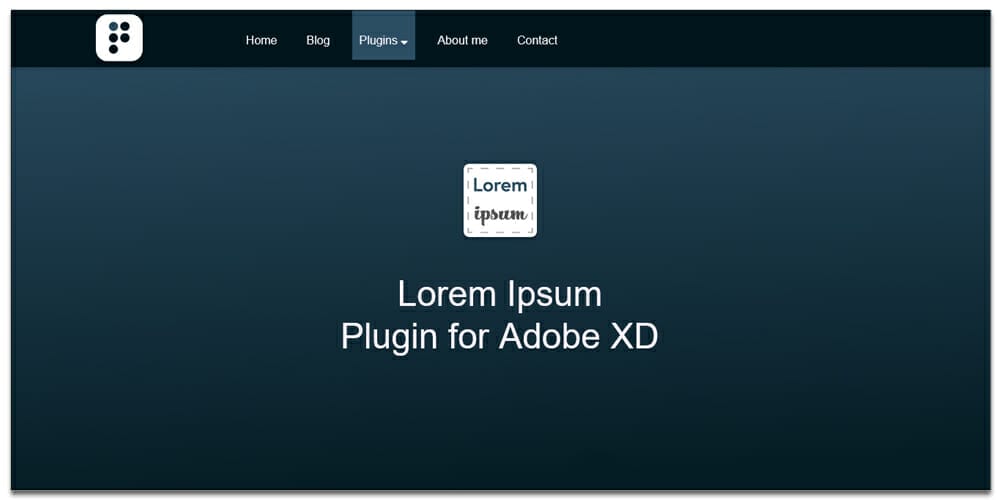Click the 'Plugin for Adobe XD' heading line

[499, 337]
